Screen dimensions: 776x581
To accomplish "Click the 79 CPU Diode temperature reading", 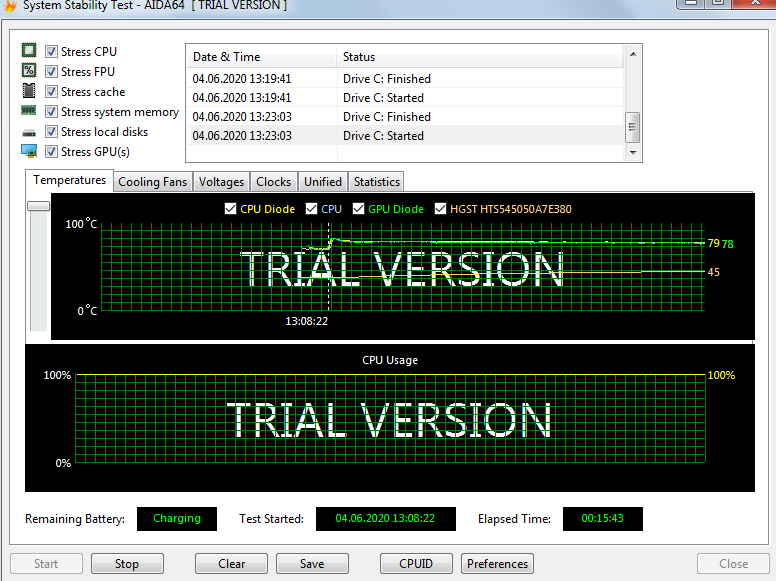I will pos(714,243).
